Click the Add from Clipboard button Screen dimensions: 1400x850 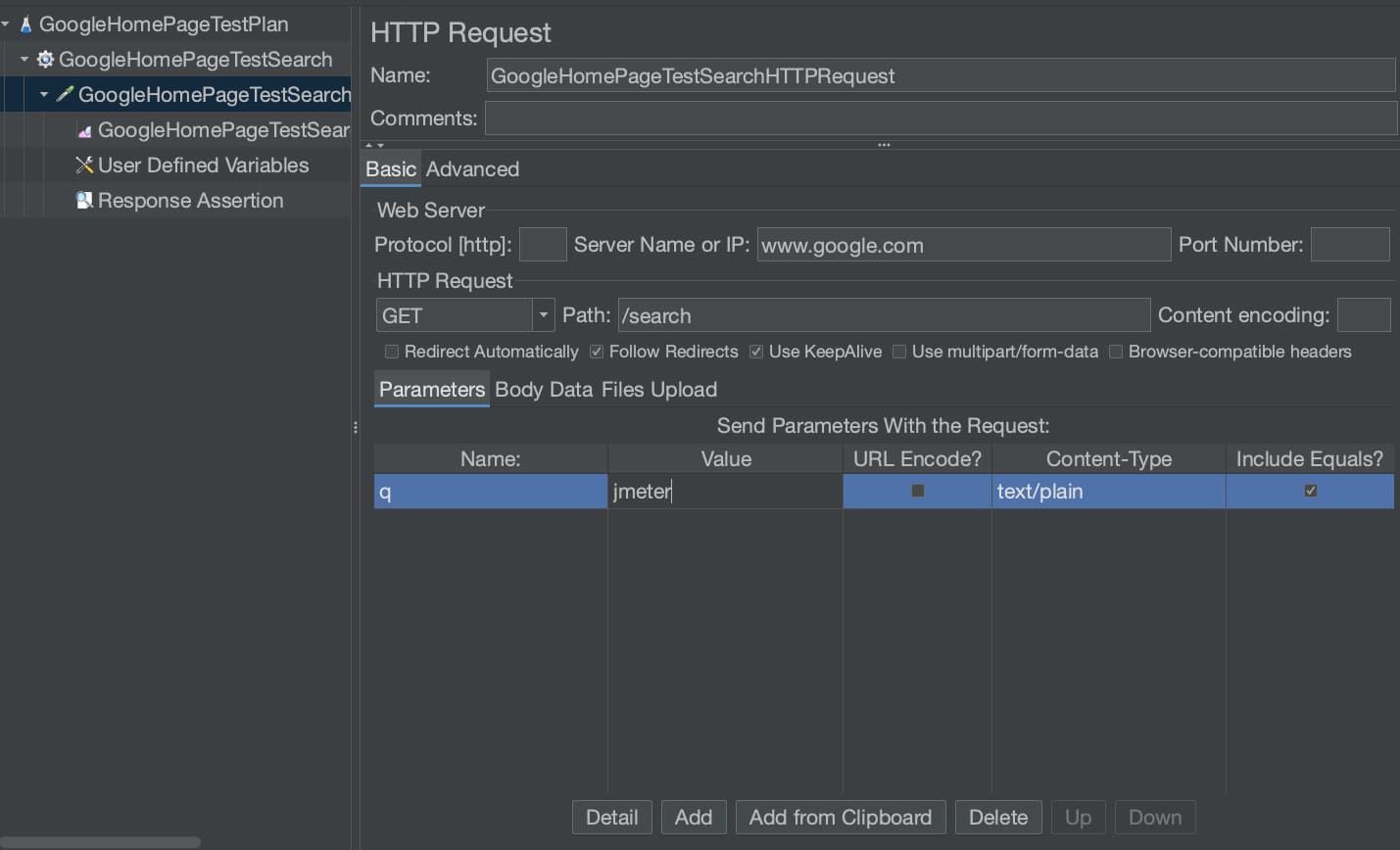tap(840, 818)
